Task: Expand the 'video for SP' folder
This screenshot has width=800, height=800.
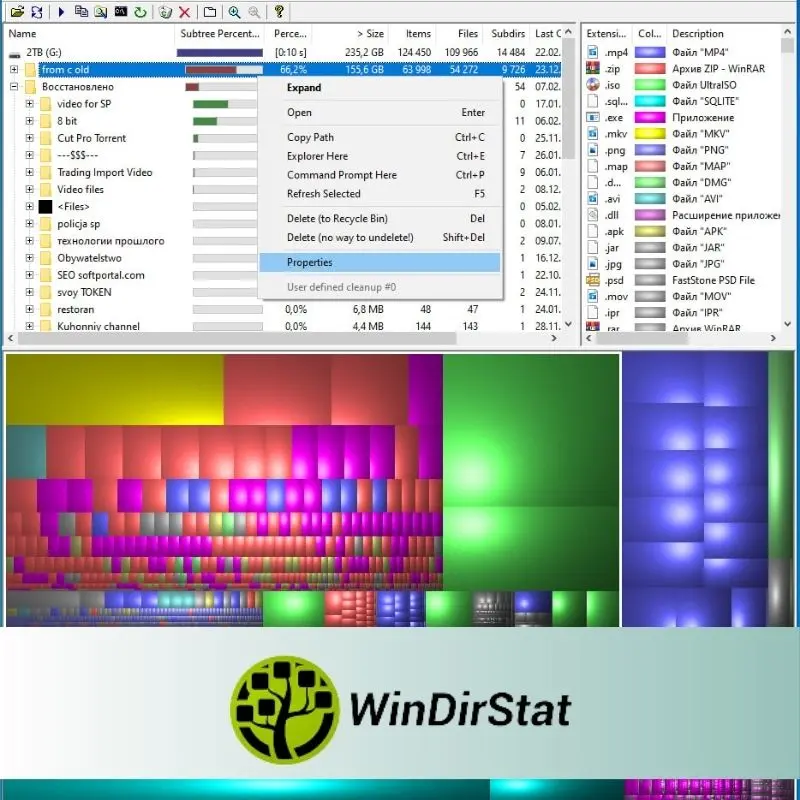Action: pos(30,104)
